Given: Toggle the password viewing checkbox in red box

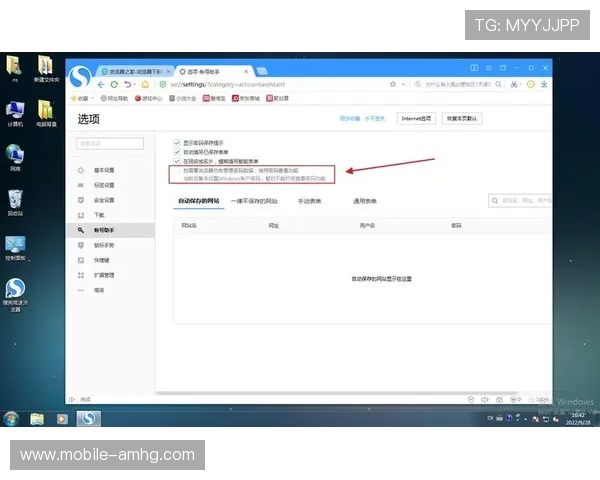Looking at the screenshot, I should click(x=177, y=171).
